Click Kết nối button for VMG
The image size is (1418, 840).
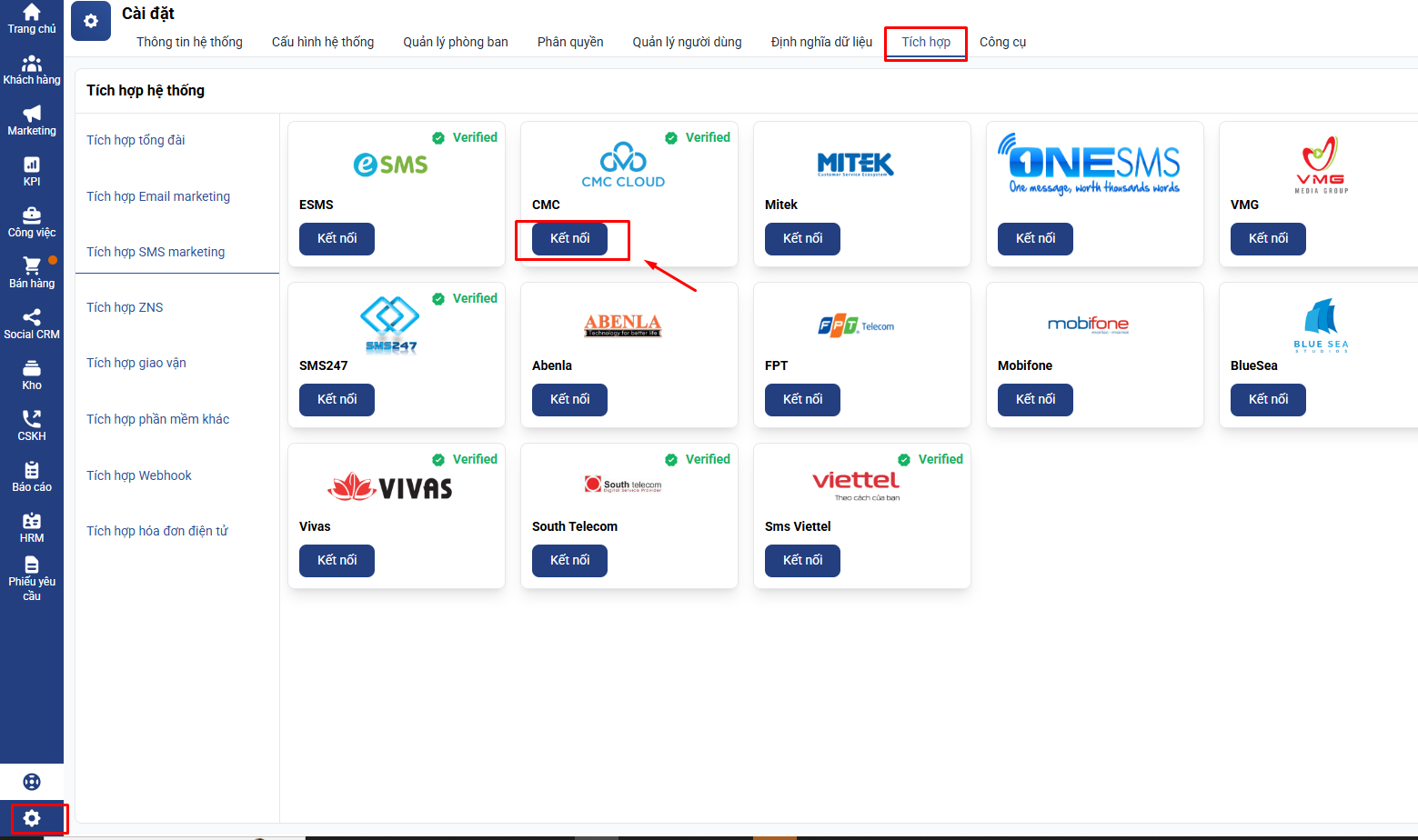[x=1268, y=239]
